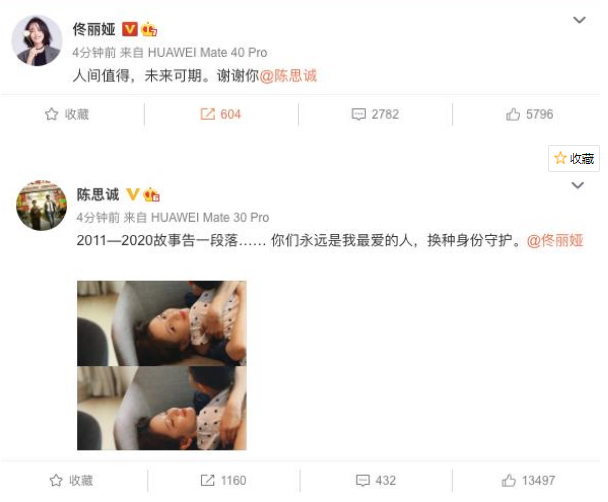Expand the options chevron on 陈思诚's post
The image size is (608, 502).
pyautogui.click(x=578, y=185)
